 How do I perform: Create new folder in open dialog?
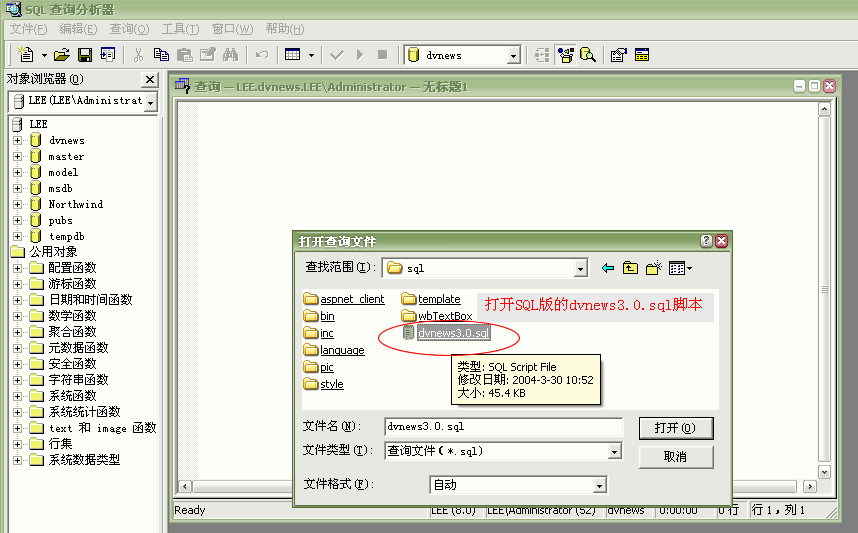pyautogui.click(x=654, y=268)
